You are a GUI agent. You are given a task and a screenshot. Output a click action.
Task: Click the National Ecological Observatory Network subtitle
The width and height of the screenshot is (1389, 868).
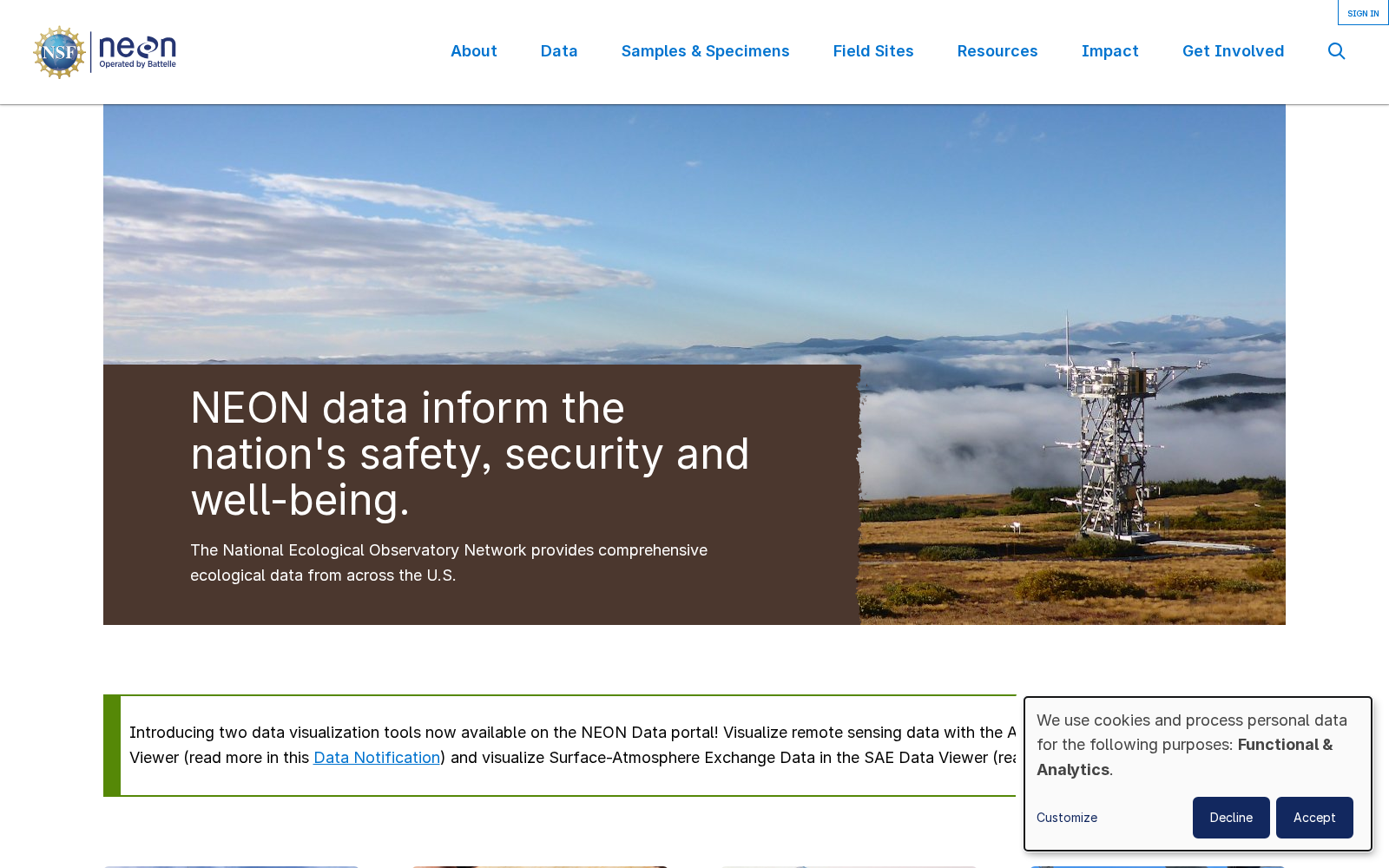[x=449, y=562]
